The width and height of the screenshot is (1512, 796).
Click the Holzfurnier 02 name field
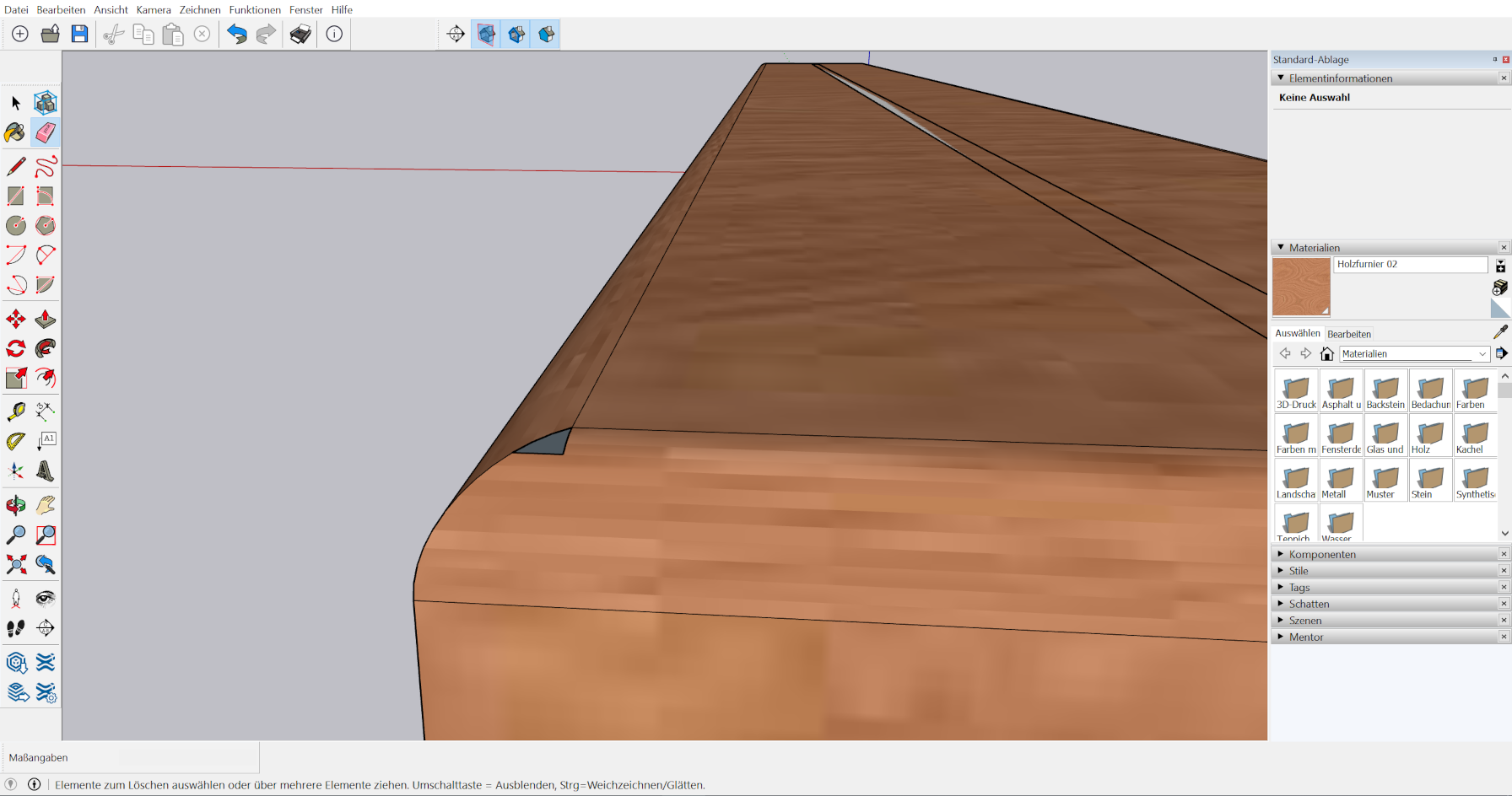coord(1410,265)
